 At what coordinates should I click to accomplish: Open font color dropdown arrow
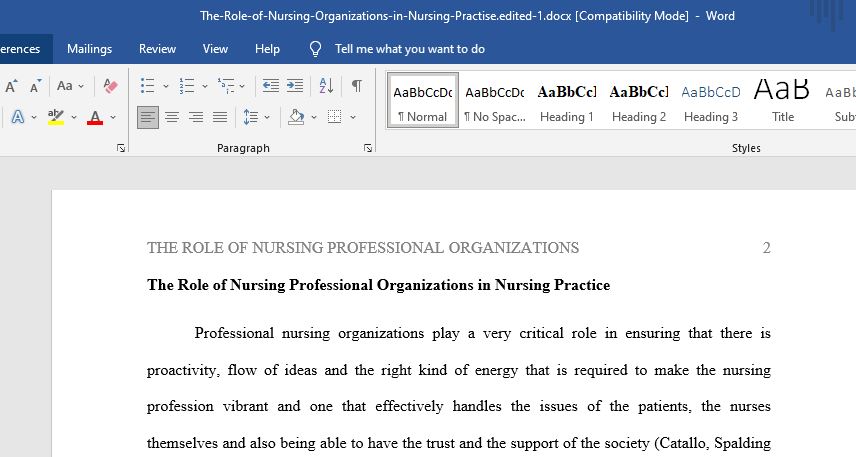pos(113,117)
